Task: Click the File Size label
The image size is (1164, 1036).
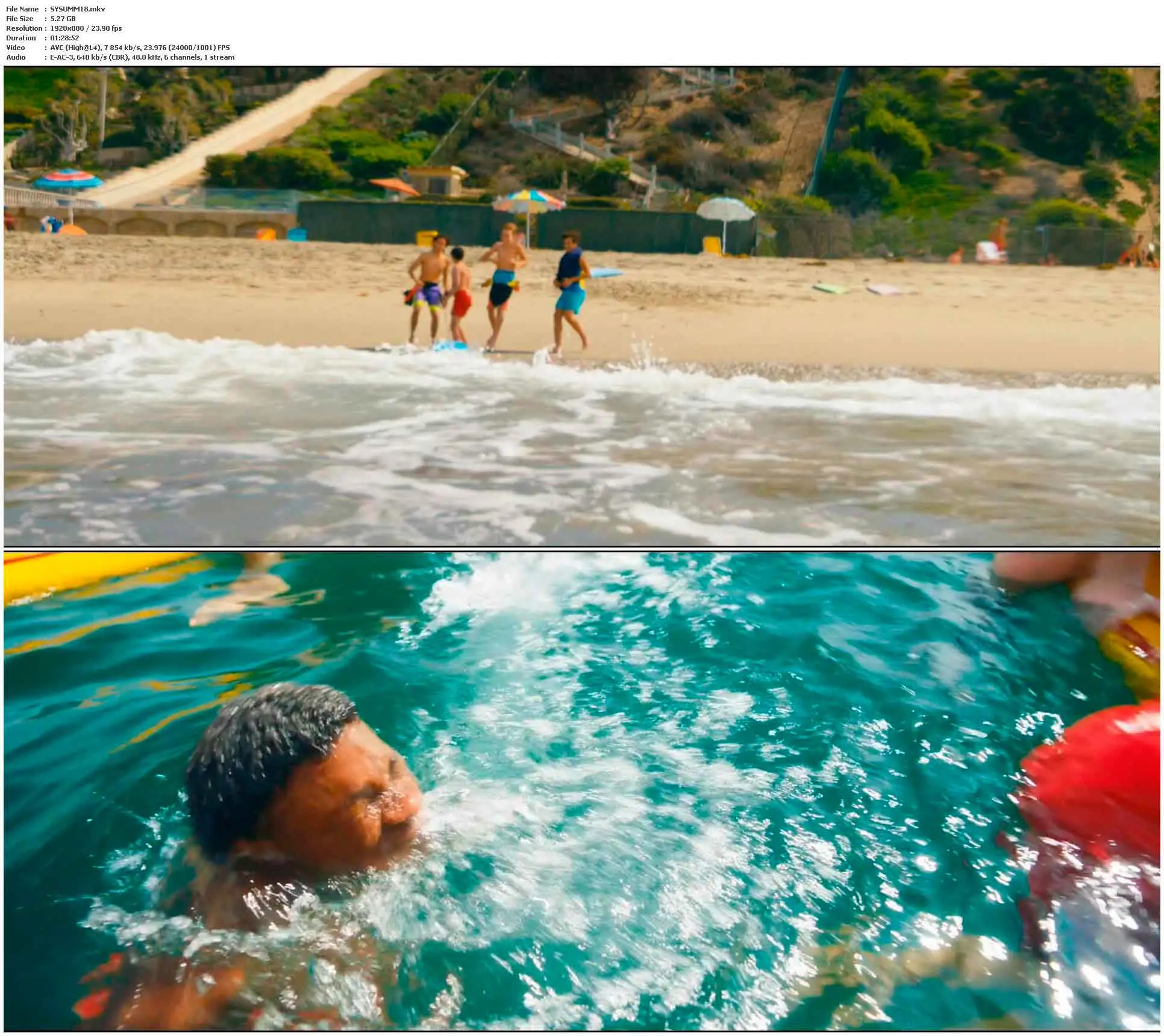Action: click(19, 19)
